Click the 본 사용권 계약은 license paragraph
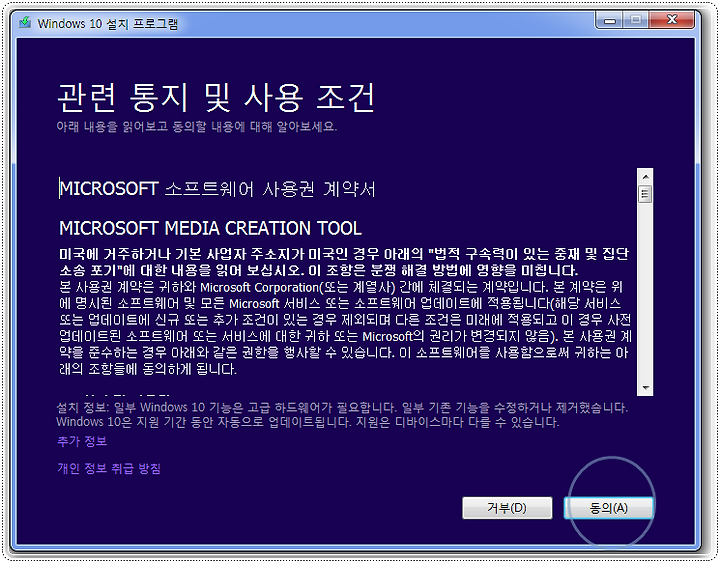Viewport: 720px width, 563px height. point(345,328)
